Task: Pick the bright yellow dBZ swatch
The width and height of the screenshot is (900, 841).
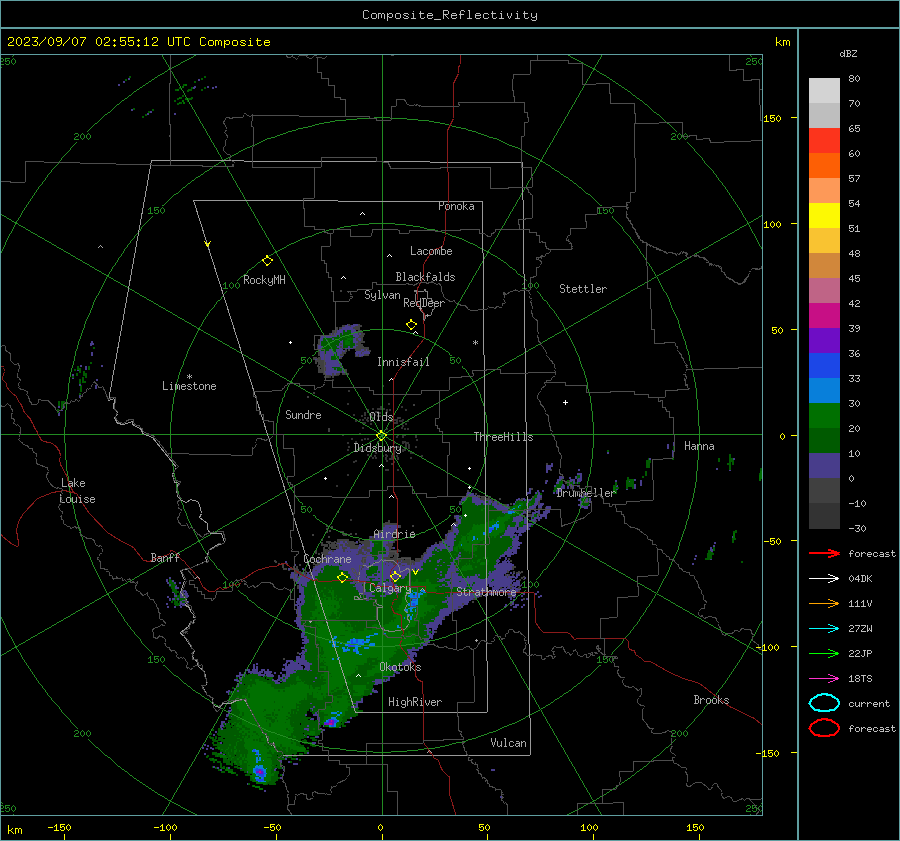Action: coord(824,215)
